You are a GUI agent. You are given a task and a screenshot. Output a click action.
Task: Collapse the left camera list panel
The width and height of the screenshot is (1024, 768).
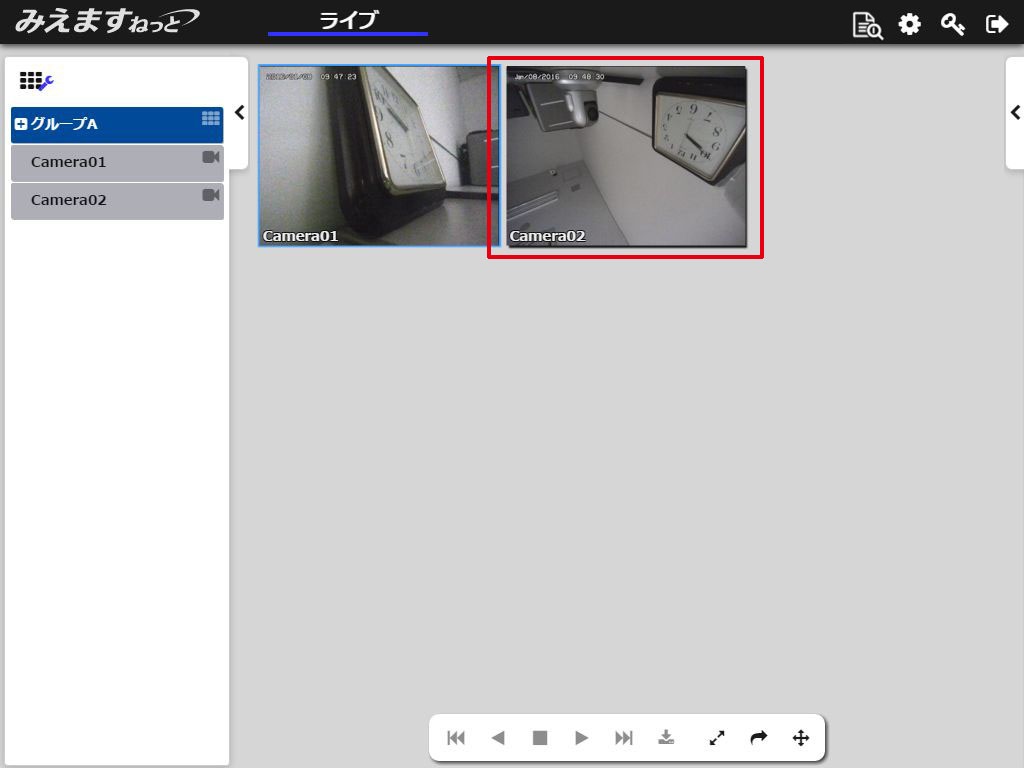239,113
